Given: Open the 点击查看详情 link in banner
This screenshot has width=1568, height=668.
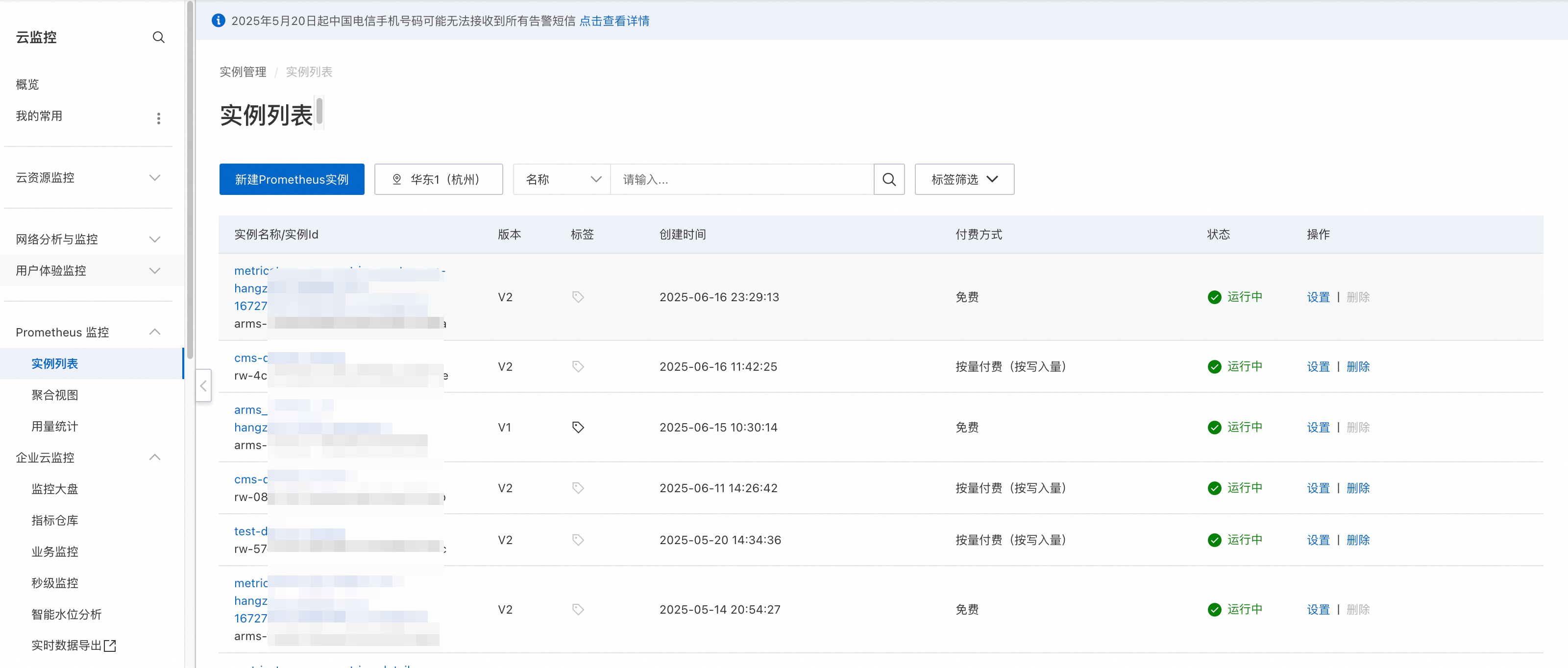Looking at the screenshot, I should [x=613, y=21].
